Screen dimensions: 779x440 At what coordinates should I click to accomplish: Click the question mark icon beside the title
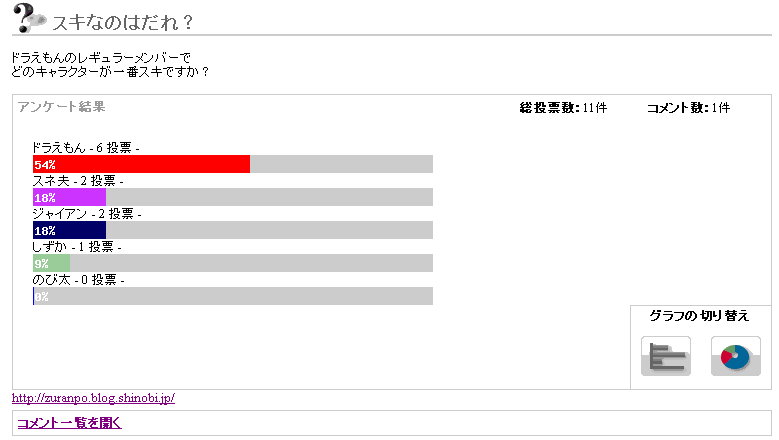(29, 18)
